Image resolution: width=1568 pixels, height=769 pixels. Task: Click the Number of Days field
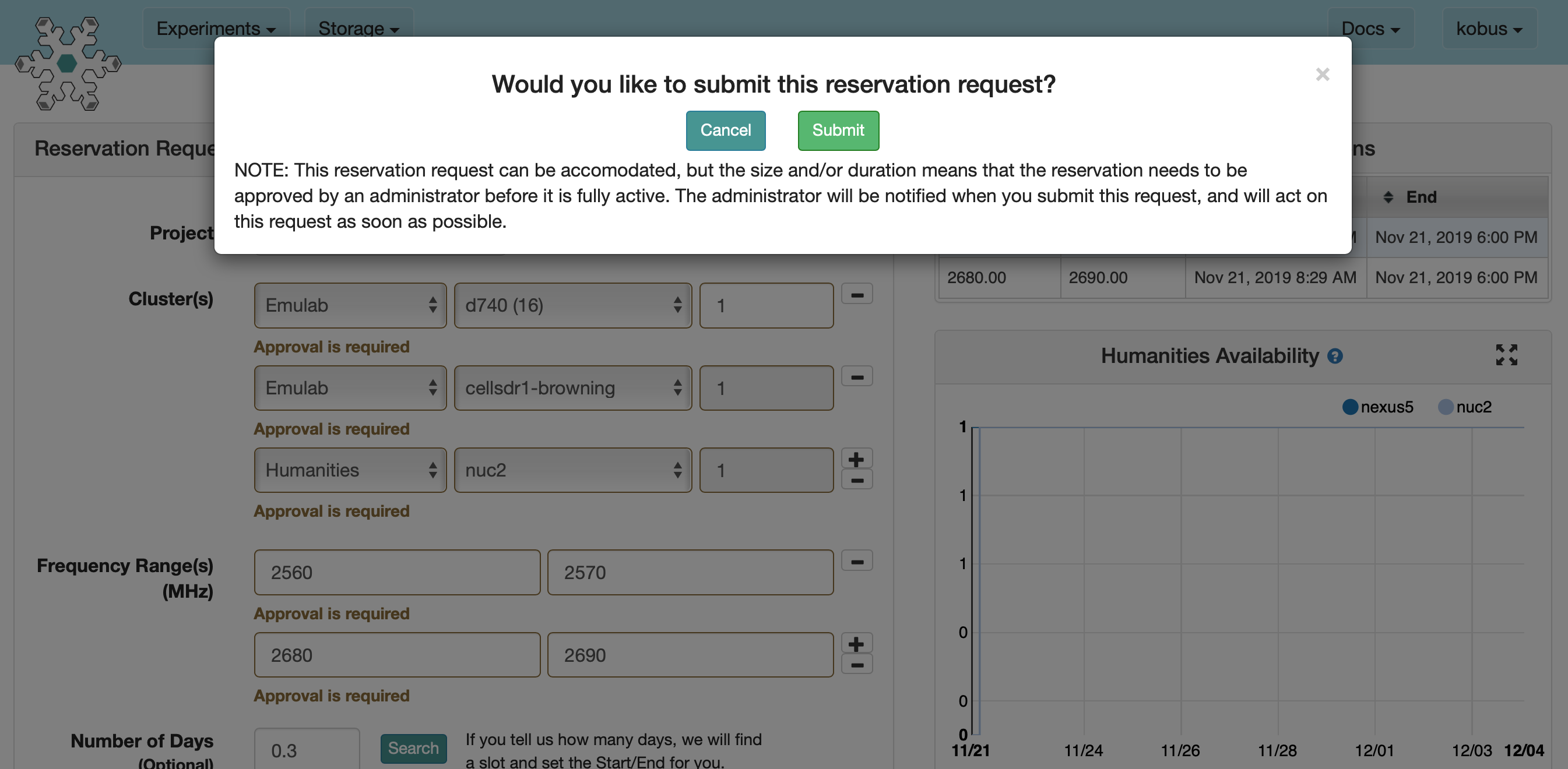[307, 750]
